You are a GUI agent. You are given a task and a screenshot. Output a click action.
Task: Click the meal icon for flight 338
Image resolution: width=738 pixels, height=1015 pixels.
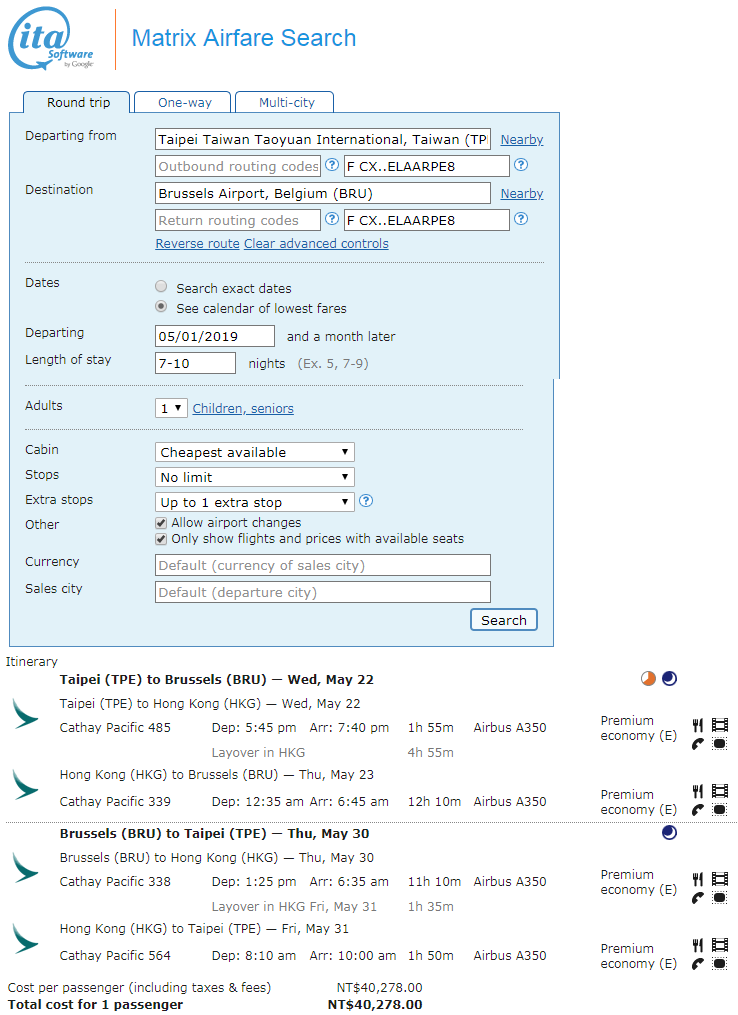click(697, 879)
